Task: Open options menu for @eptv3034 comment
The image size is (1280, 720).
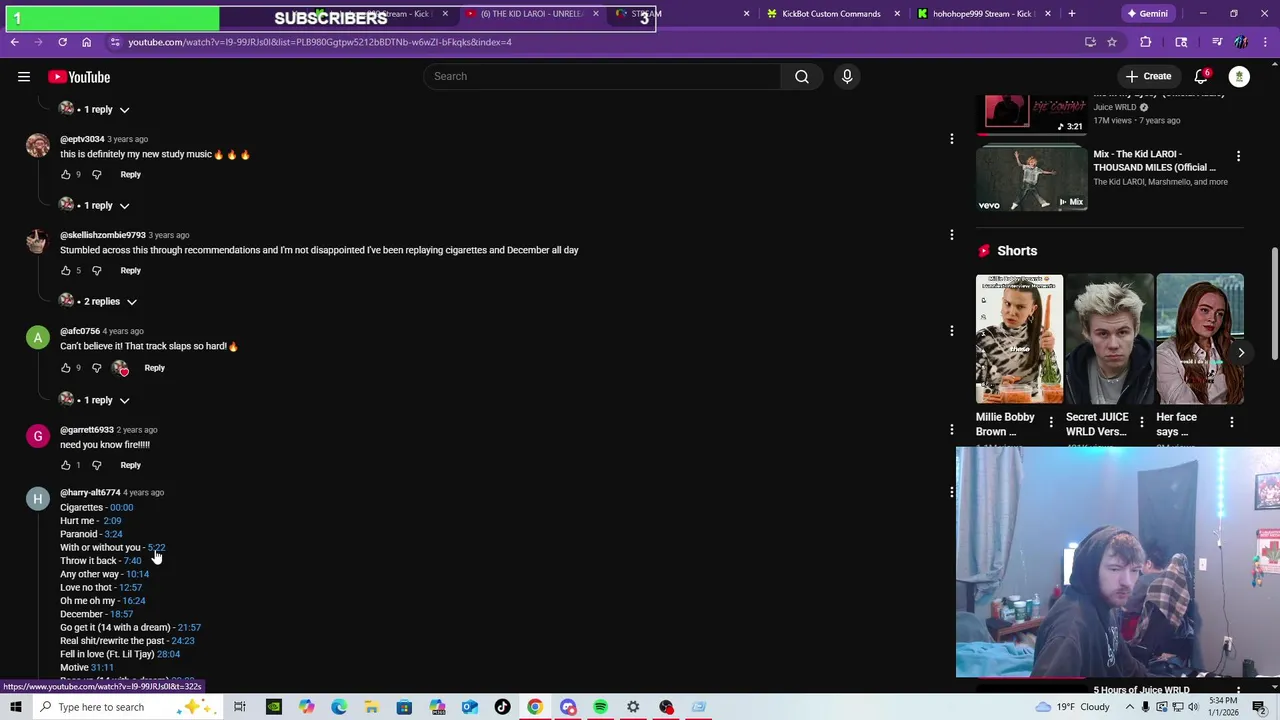Action: tap(951, 139)
